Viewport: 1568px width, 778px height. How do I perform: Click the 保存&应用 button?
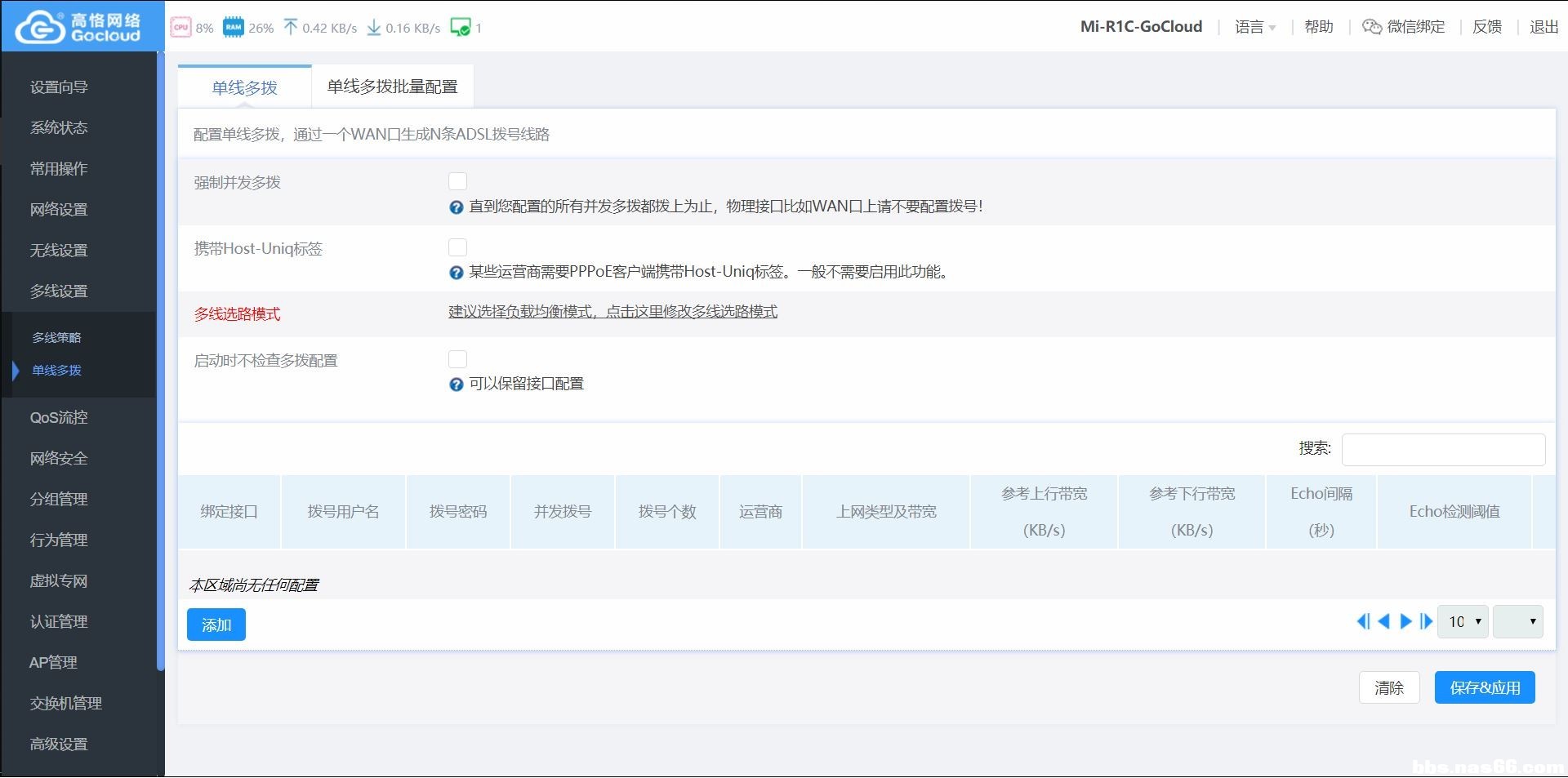[x=1484, y=687]
